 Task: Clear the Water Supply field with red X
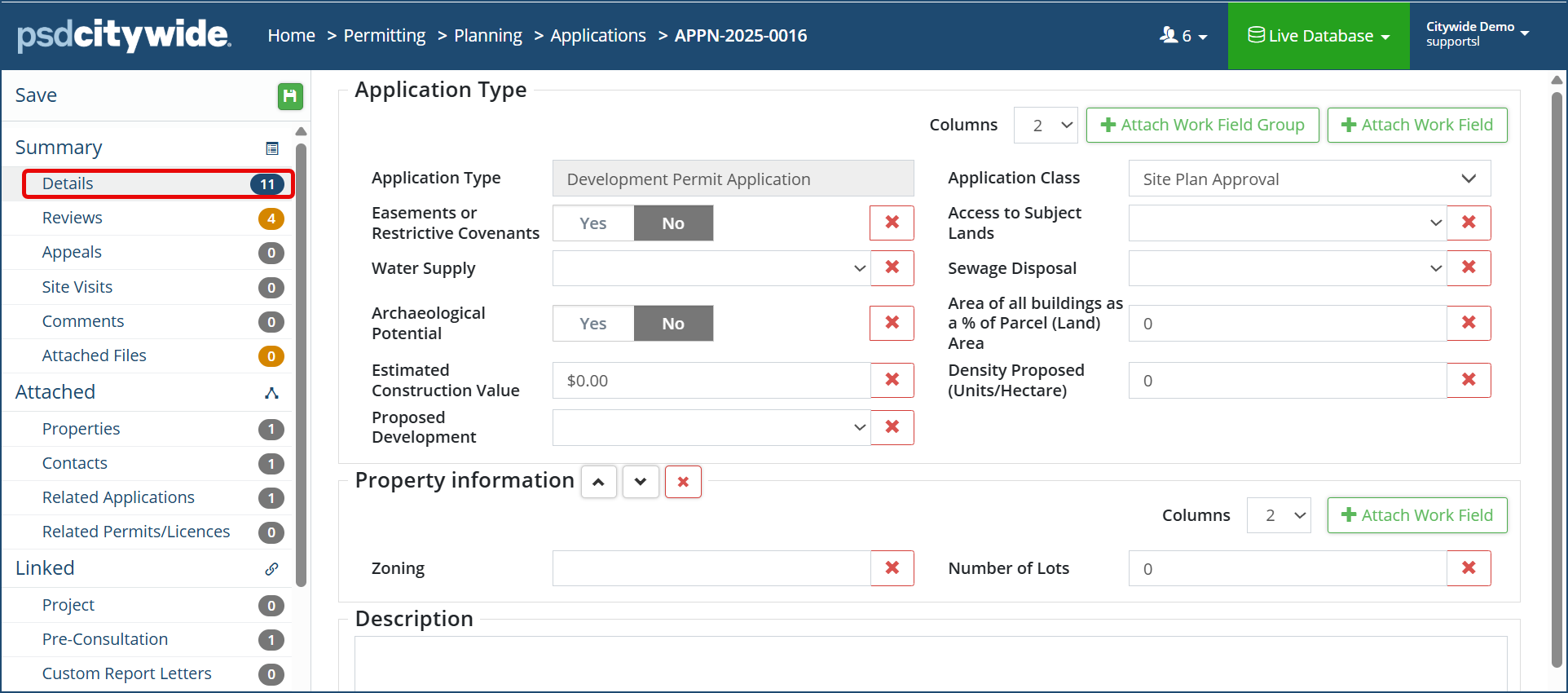pyautogui.click(x=892, y=267)
